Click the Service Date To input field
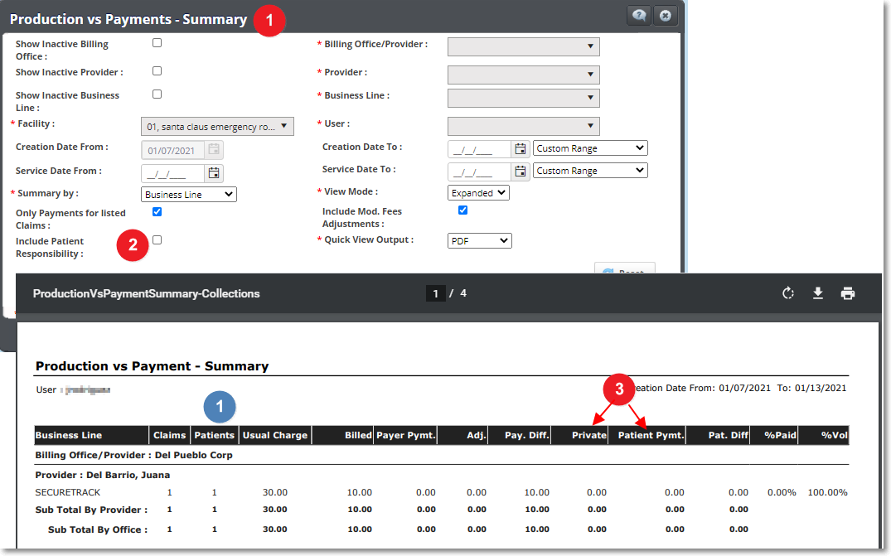This screenshot has width=891, height=556. coord(479,171)
